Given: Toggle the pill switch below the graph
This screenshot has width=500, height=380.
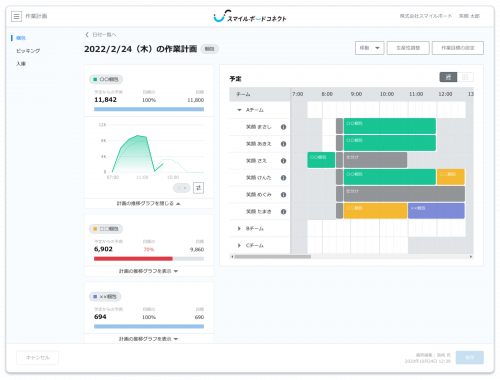Looking at the screenshot, I should [x=181, y=188].
